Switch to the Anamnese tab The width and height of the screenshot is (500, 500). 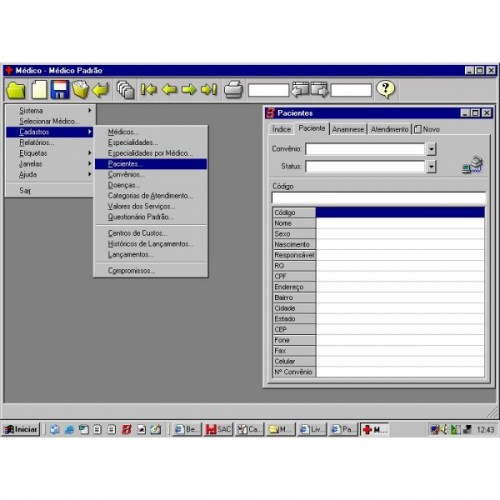pos(348,129)
